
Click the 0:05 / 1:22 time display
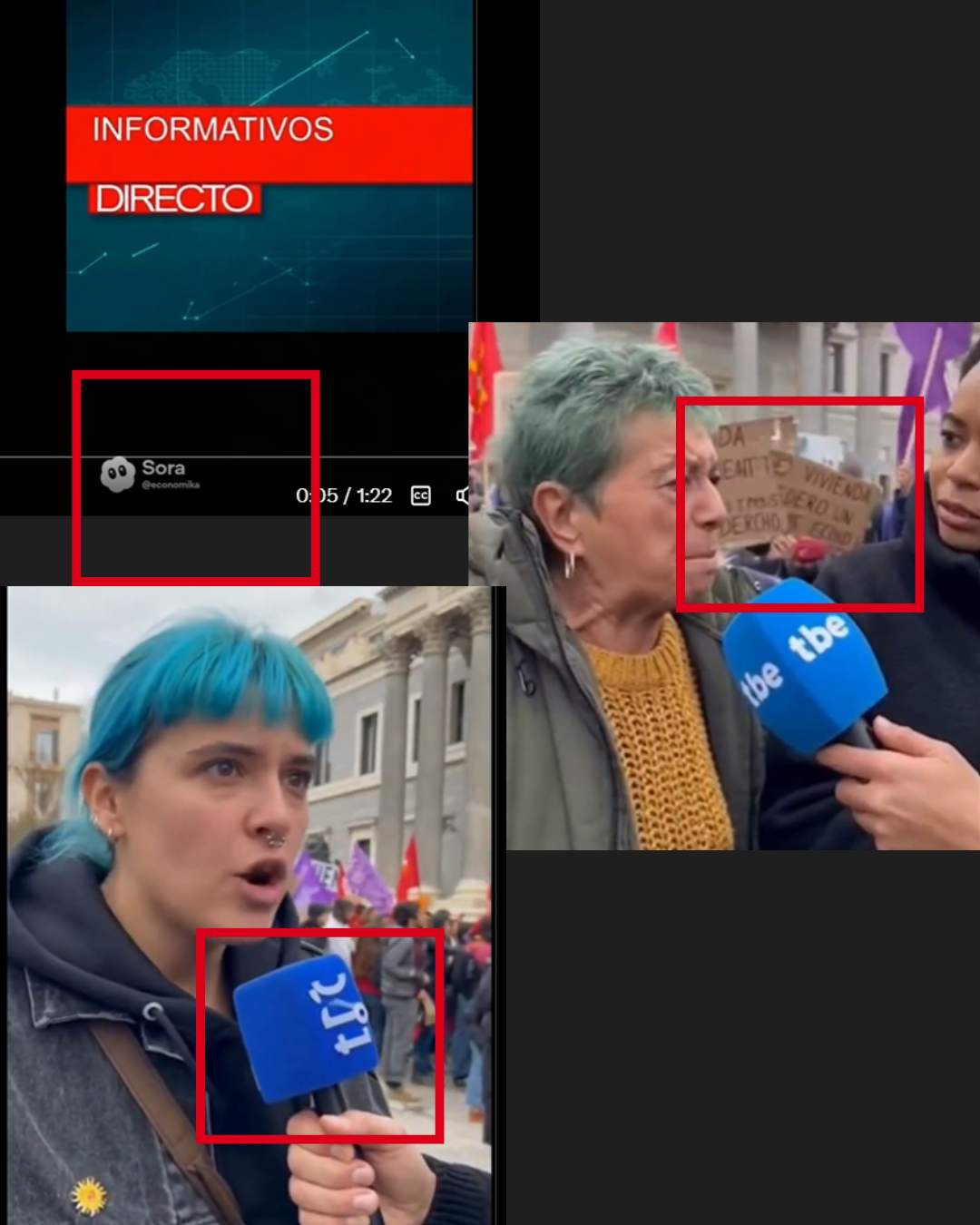click(x=344, y=495)
